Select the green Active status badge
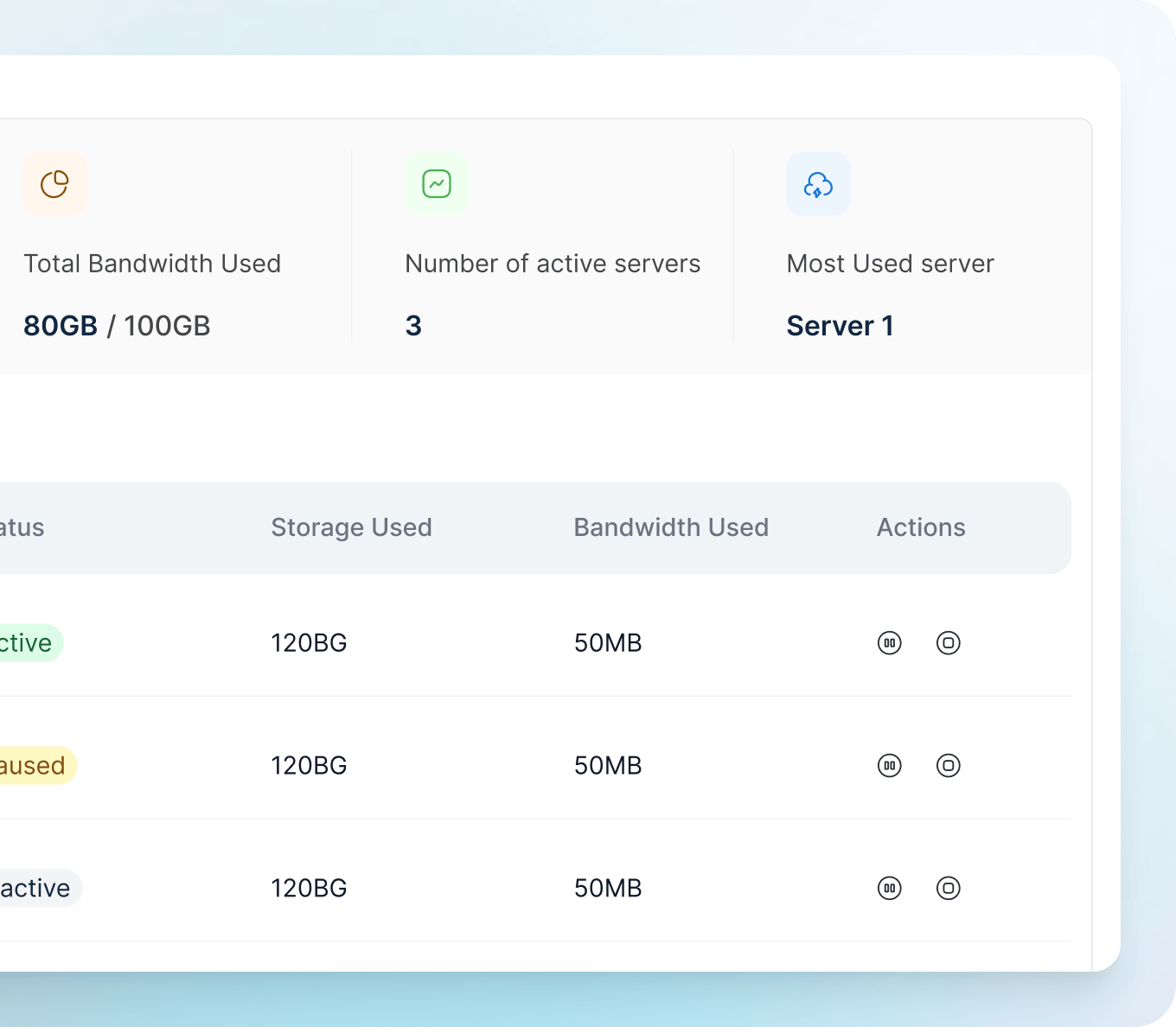 click(28, 643)
